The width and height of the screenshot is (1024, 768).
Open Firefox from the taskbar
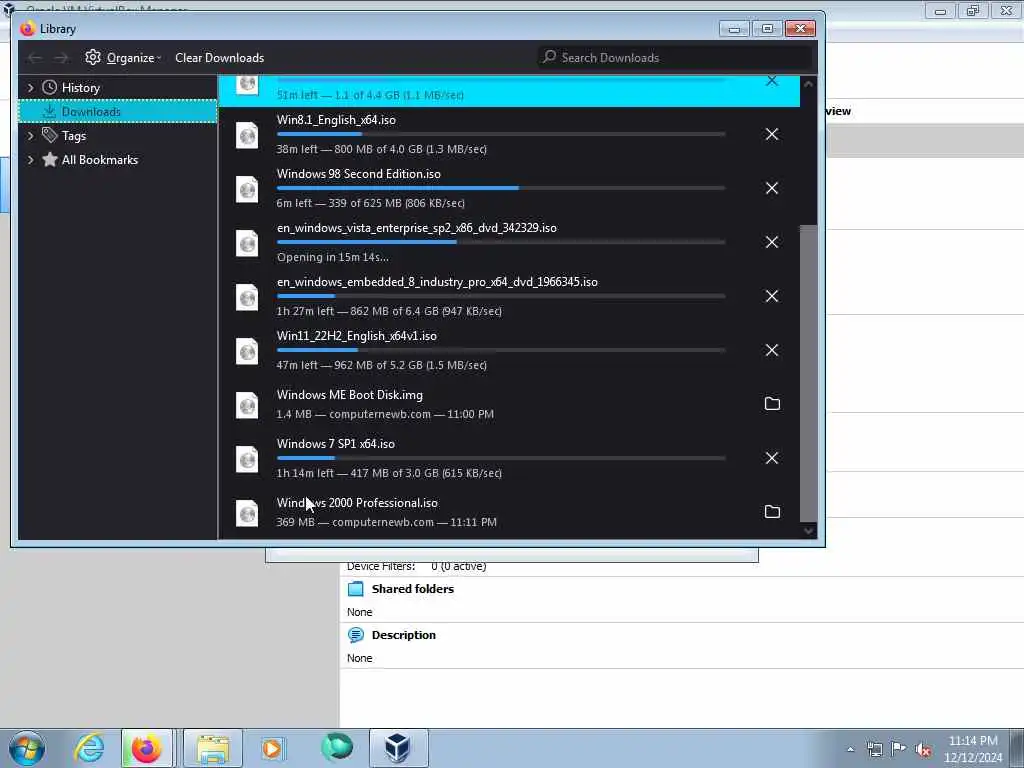click(x=147, y=748)
